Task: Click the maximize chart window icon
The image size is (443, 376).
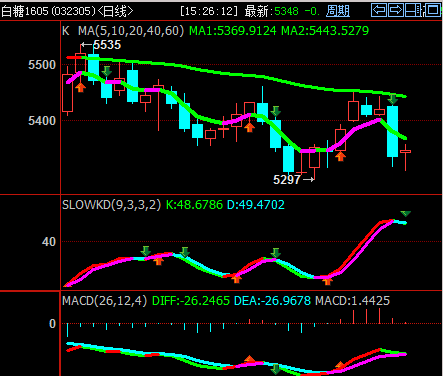Action: (433, 10)
